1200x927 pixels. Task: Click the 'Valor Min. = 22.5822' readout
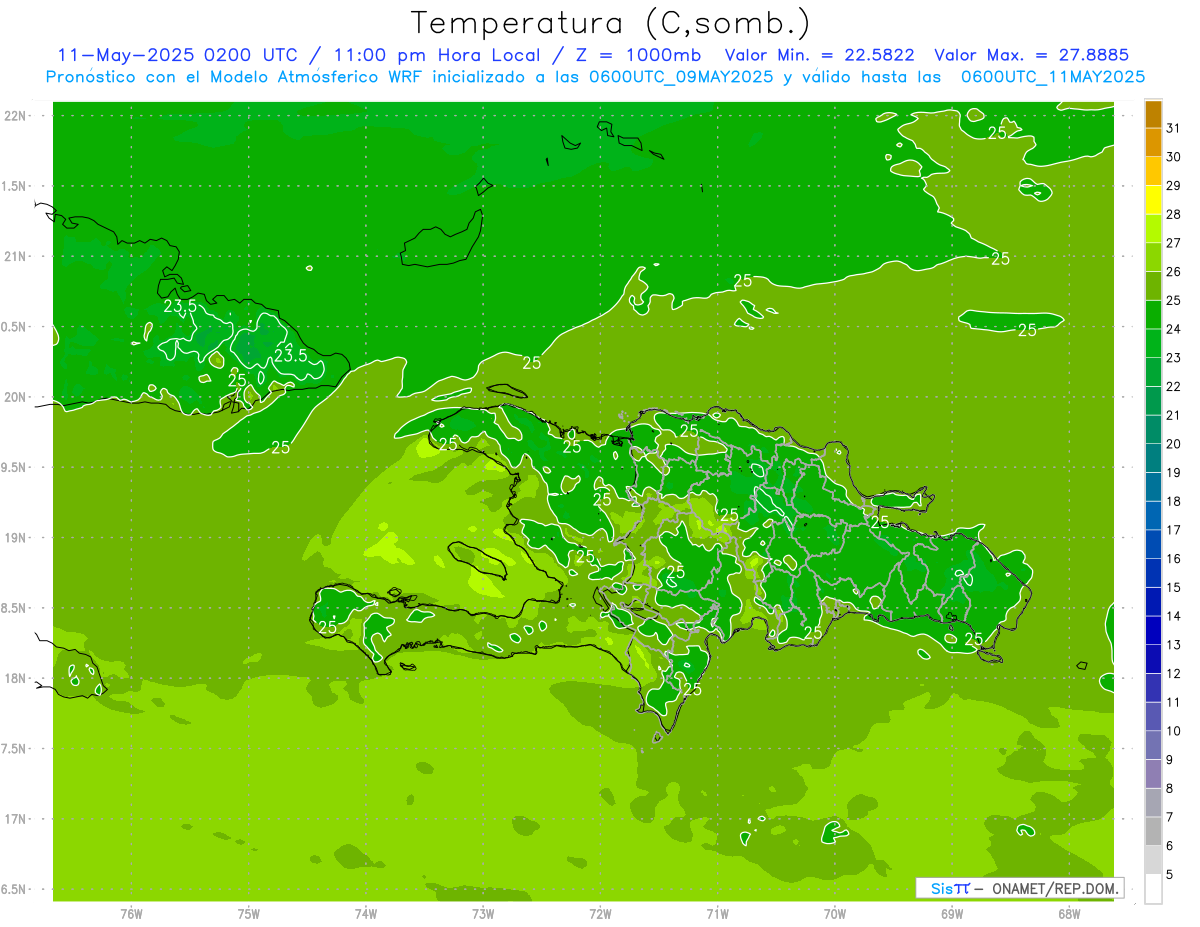tap(819, 55)
